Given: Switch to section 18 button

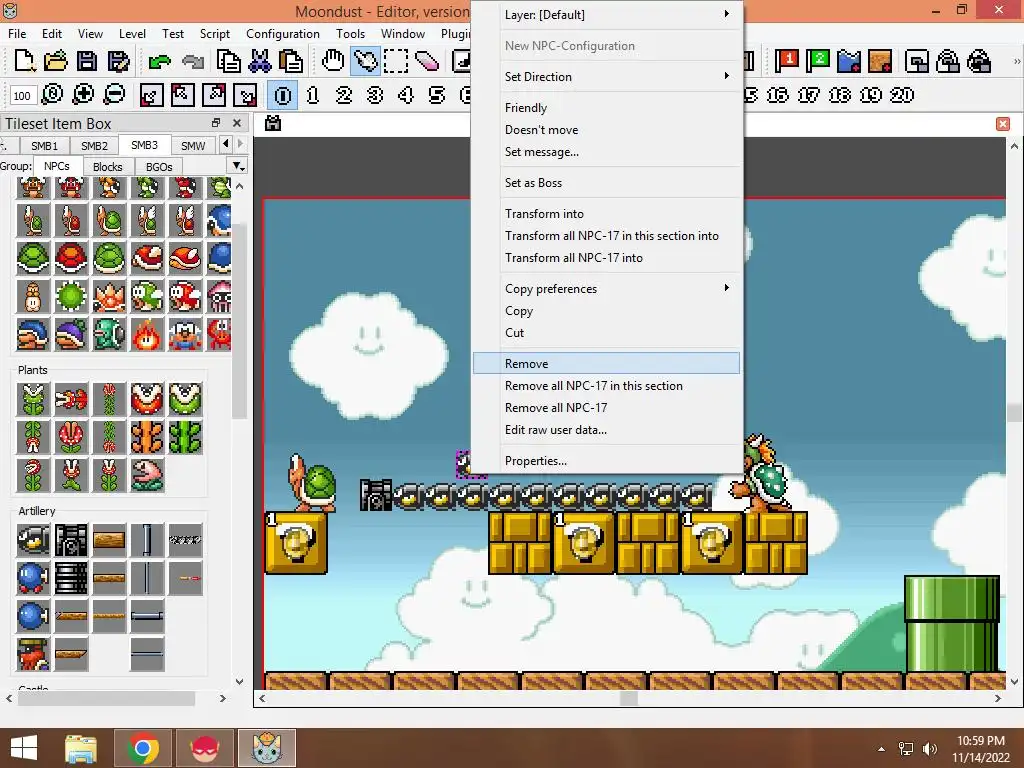Looking at the screenshot, I should [839, 95].
